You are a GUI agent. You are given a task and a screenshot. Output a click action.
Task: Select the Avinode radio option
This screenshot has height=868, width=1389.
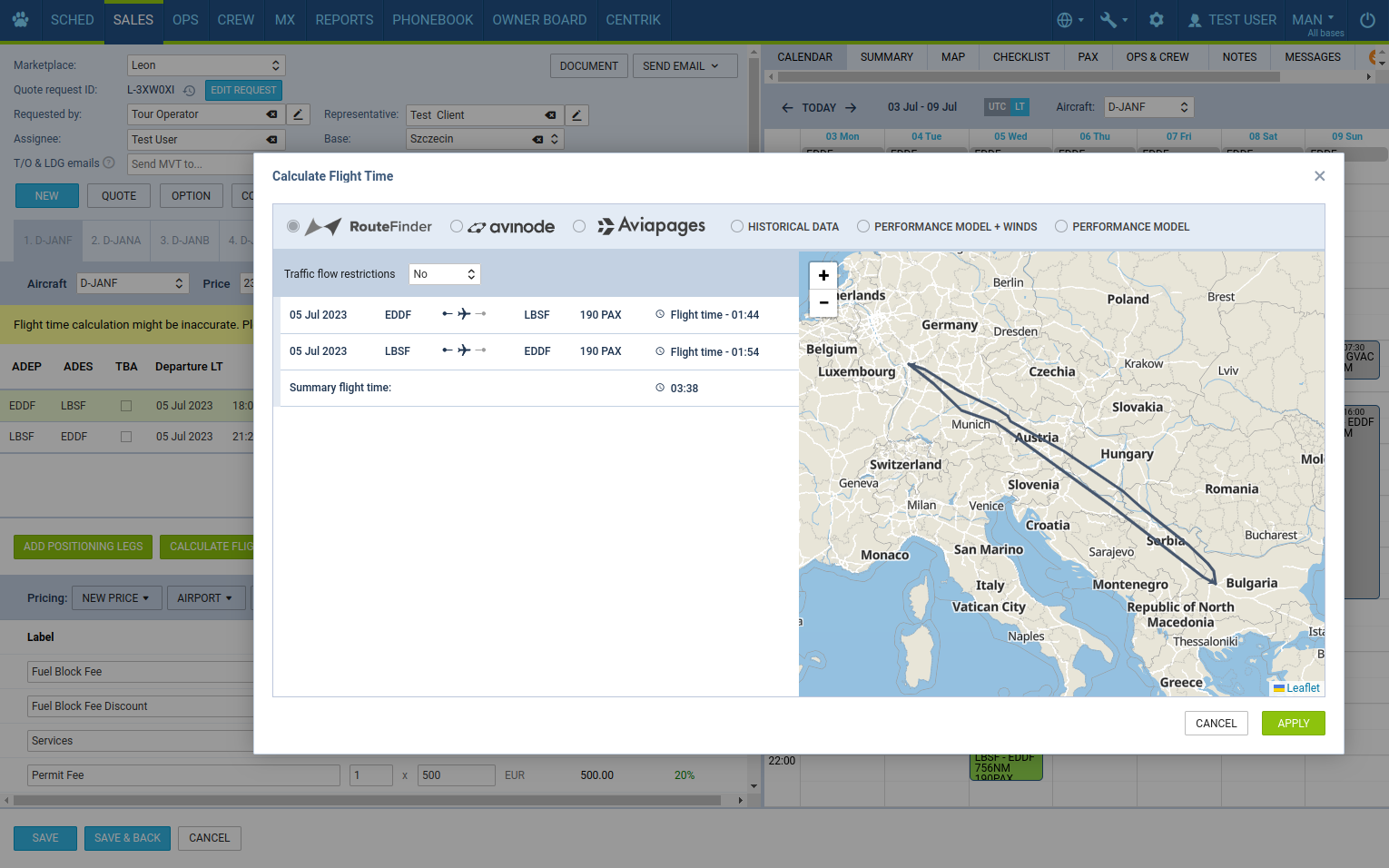(x=457, y=226)
